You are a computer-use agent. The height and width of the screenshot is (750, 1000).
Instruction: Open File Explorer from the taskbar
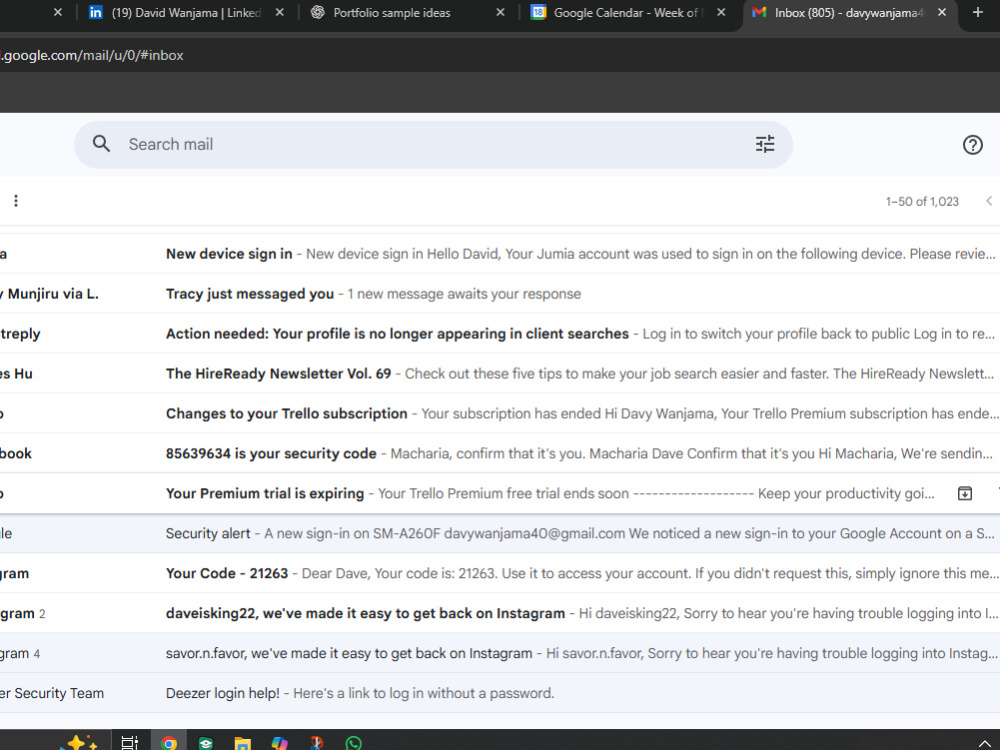coord(242,744)
